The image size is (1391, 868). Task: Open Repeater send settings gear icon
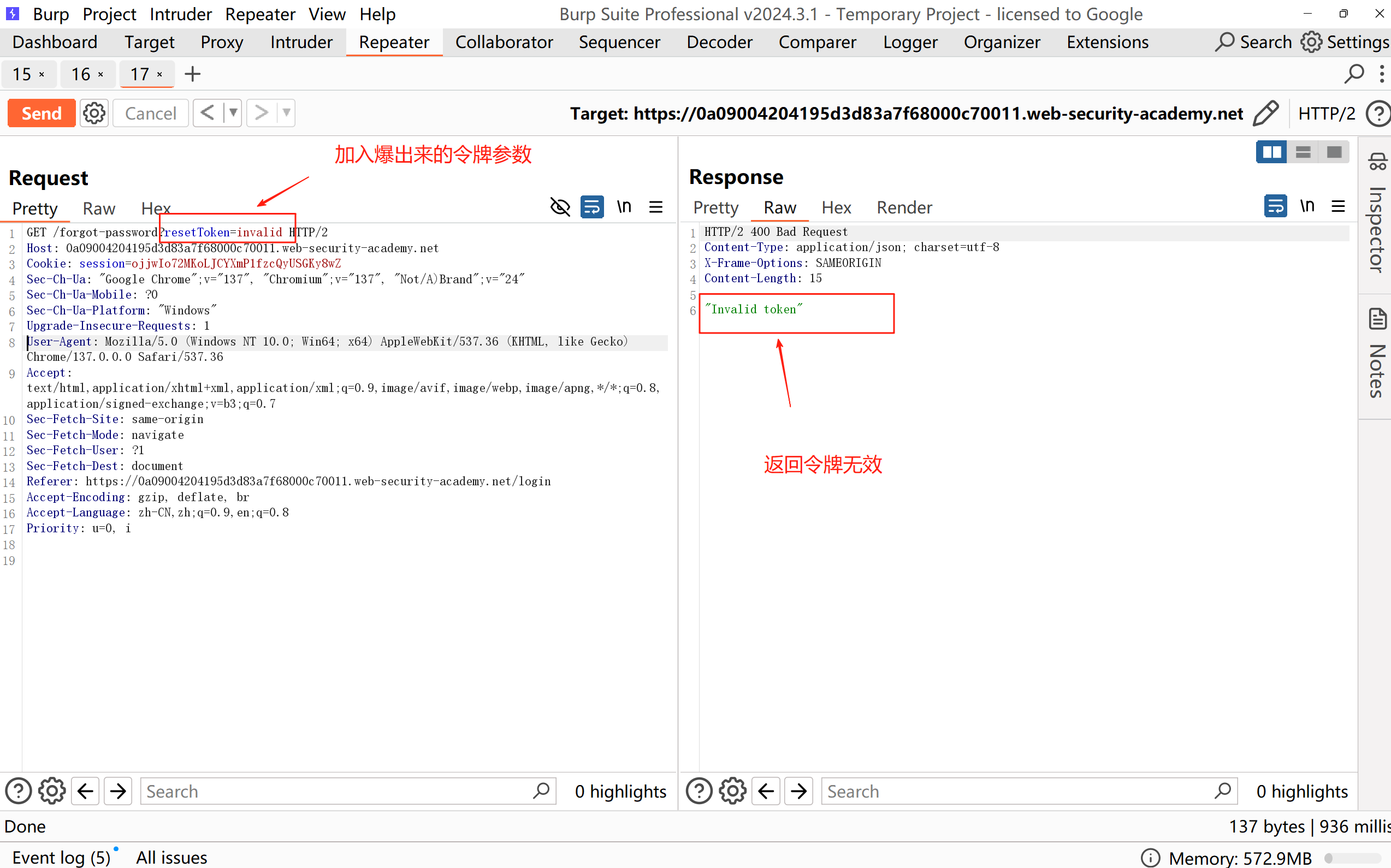(x=94, y=113)
